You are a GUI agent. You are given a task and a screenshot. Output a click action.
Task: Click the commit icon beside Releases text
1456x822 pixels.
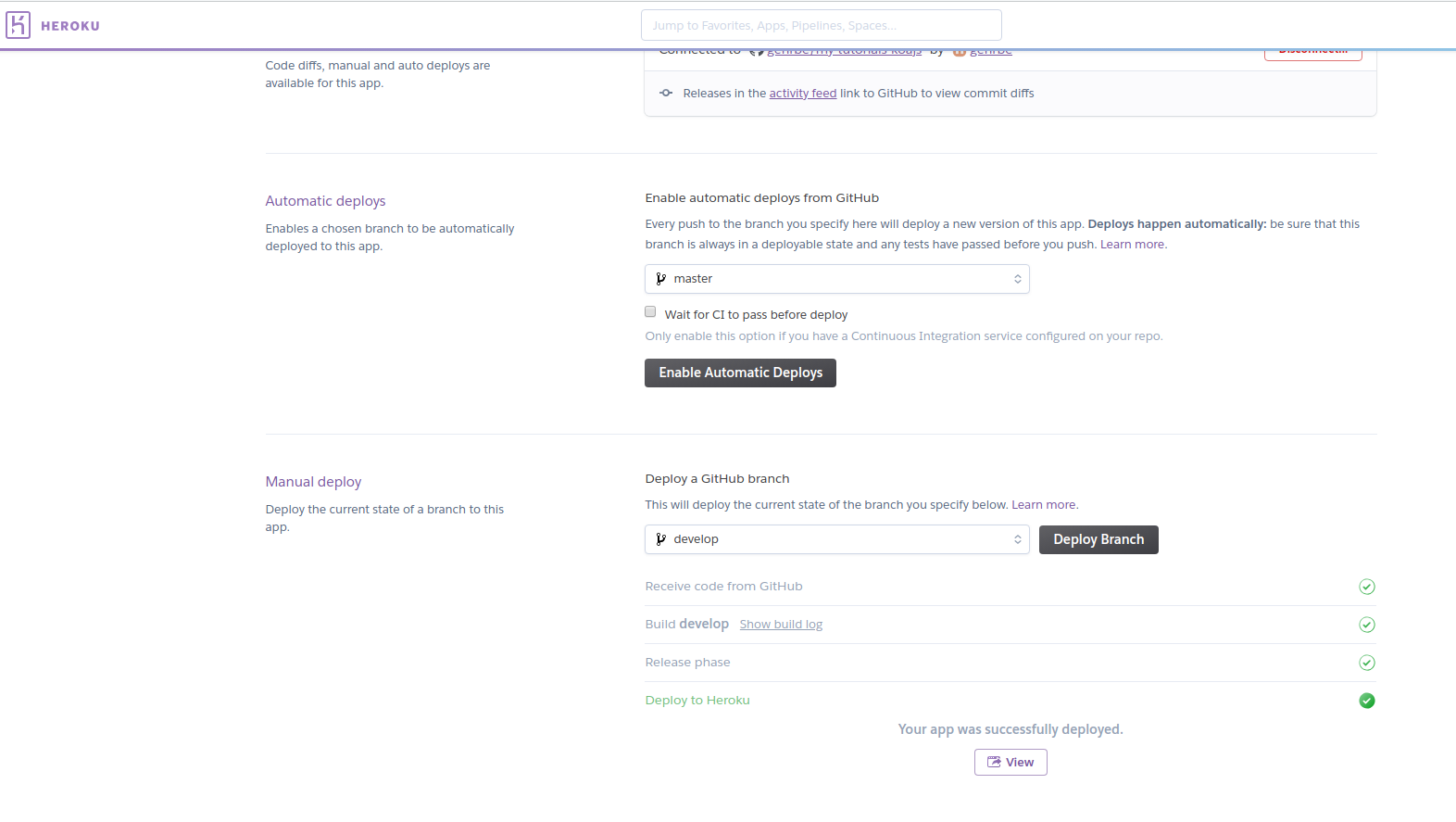(x=665, y=93)
